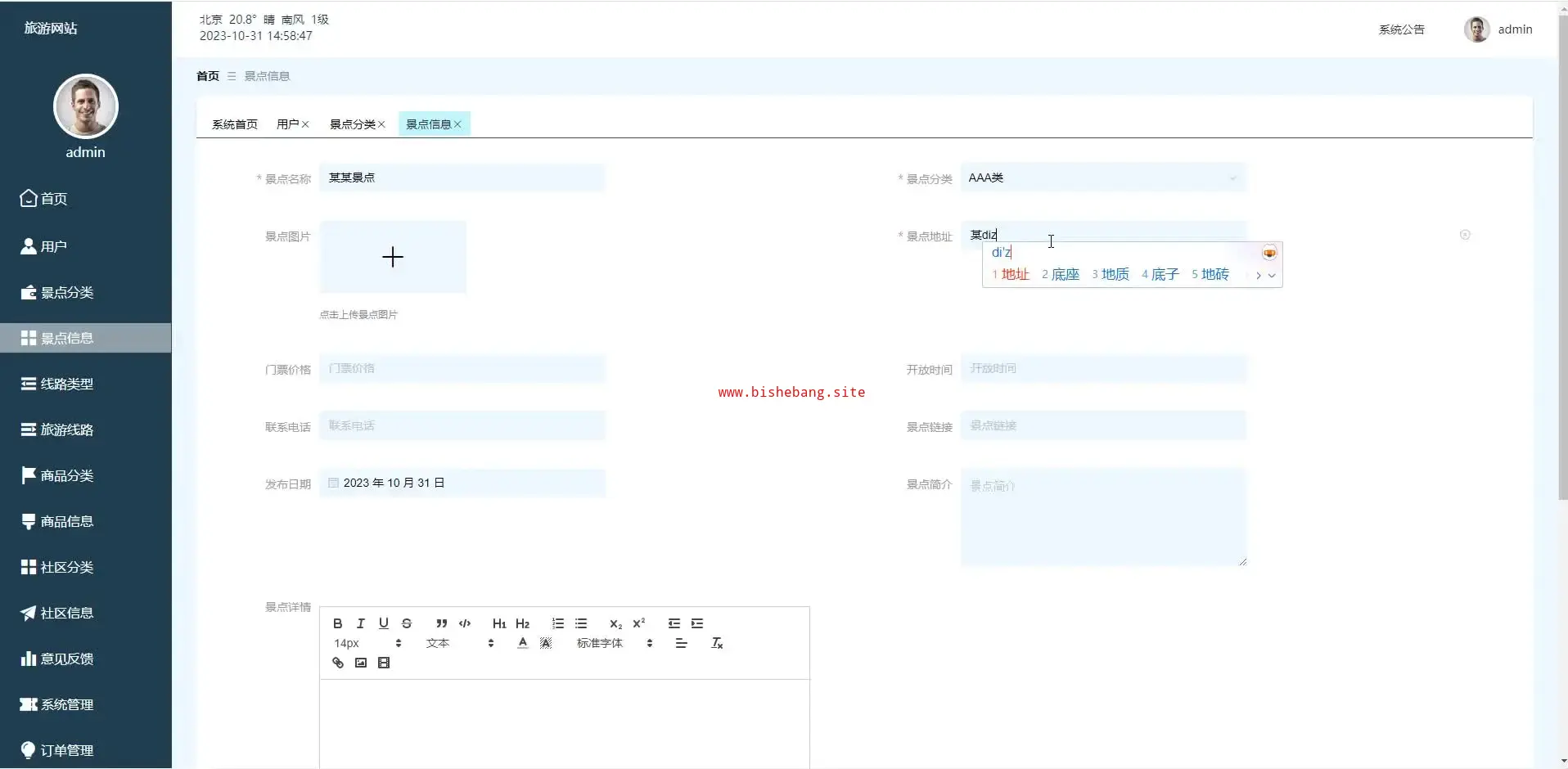Open the text color picker
This screenshot has width=1568, height=769.
523,643
